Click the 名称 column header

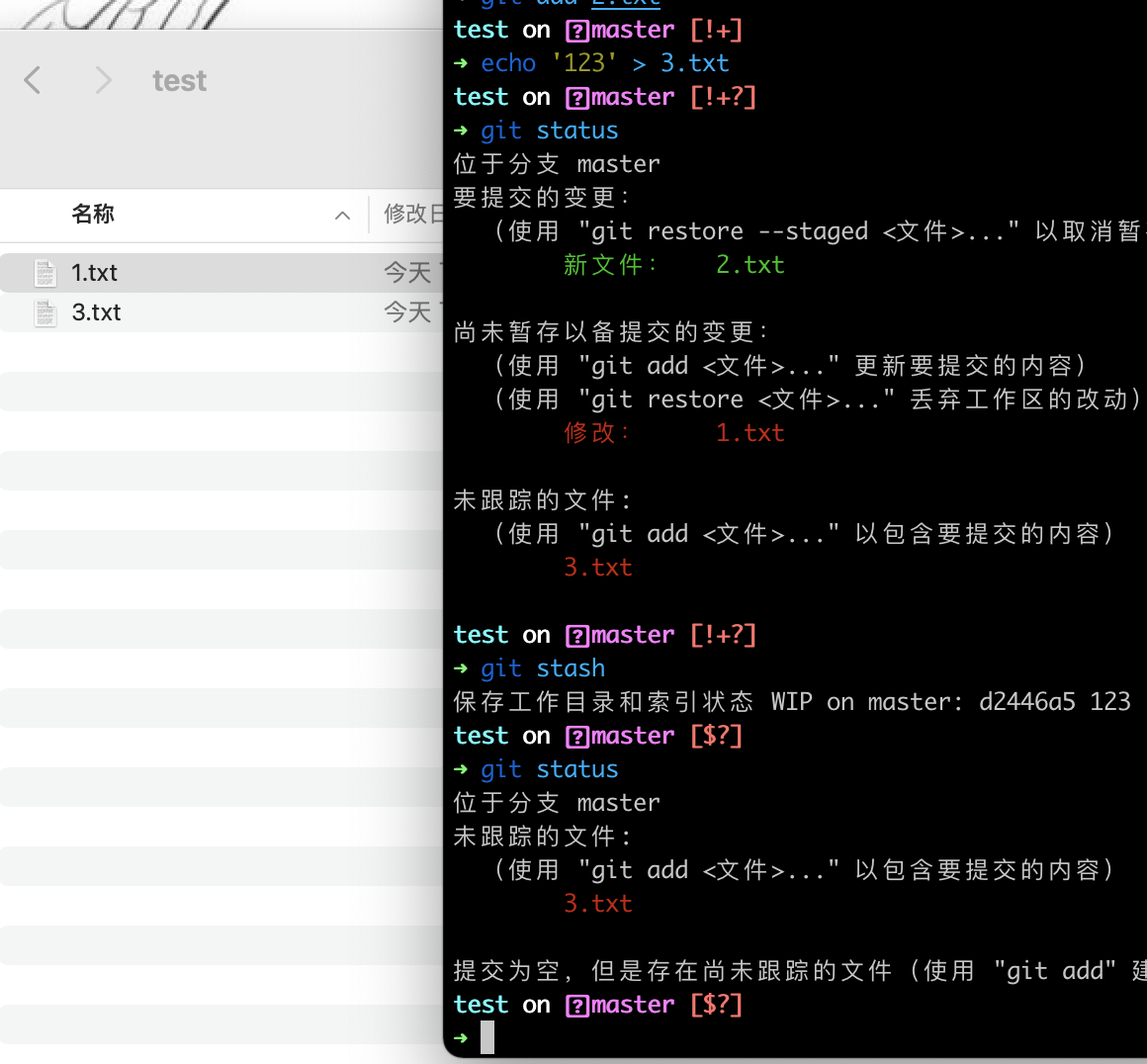(x=93, y=215)
